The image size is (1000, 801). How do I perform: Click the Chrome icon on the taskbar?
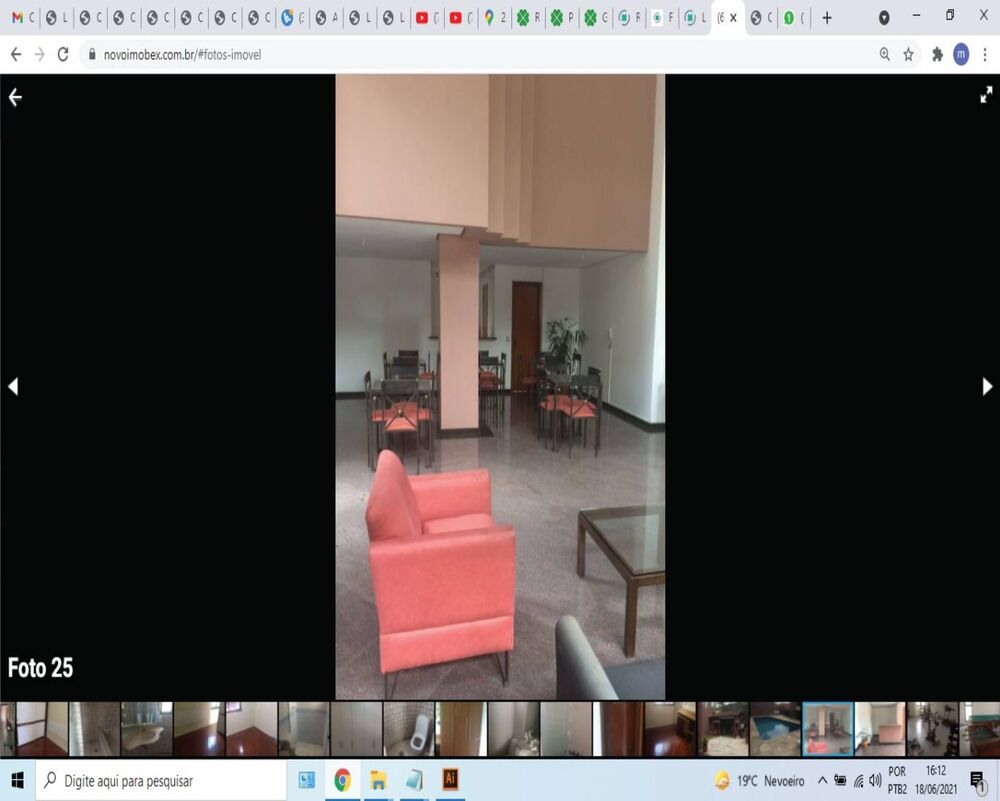pos(342,780)
